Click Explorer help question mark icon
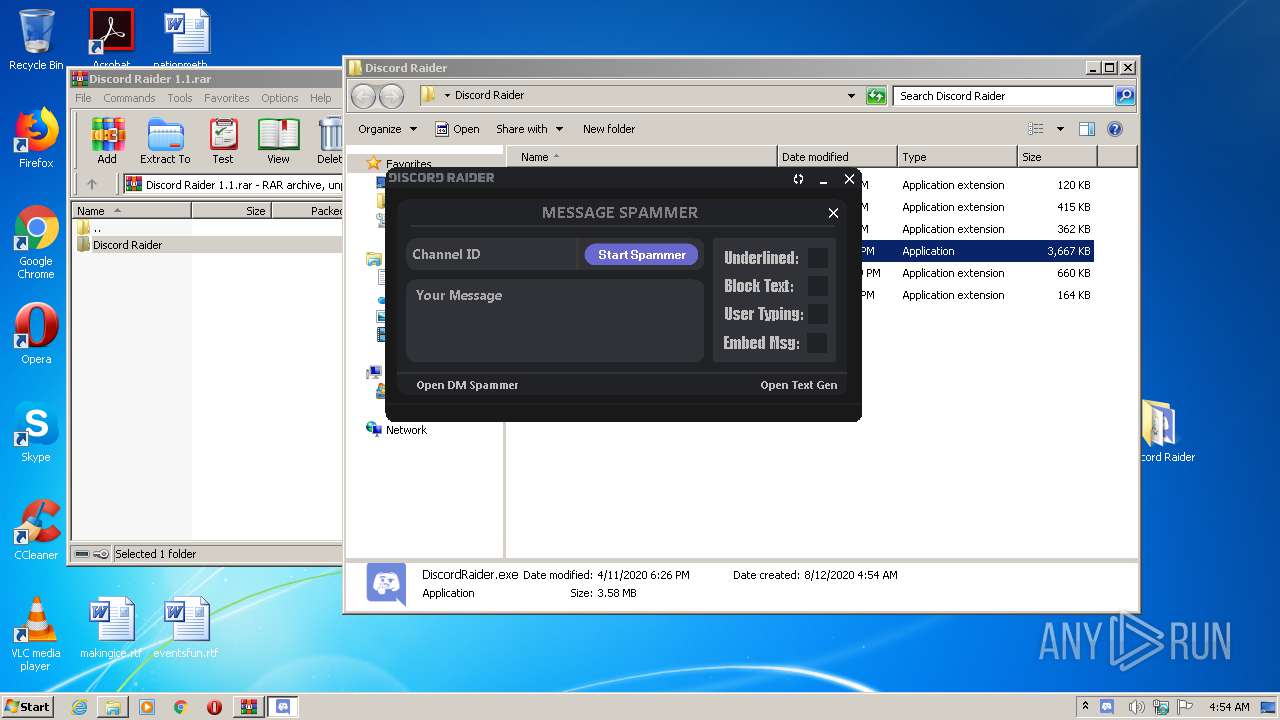 [1115, 129]
